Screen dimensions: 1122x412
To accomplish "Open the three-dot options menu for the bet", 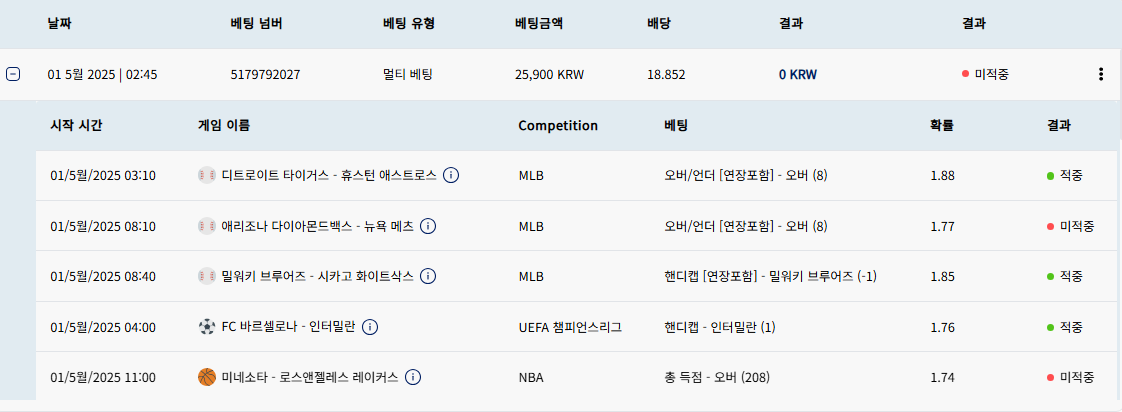I will tap(1101, 74).
